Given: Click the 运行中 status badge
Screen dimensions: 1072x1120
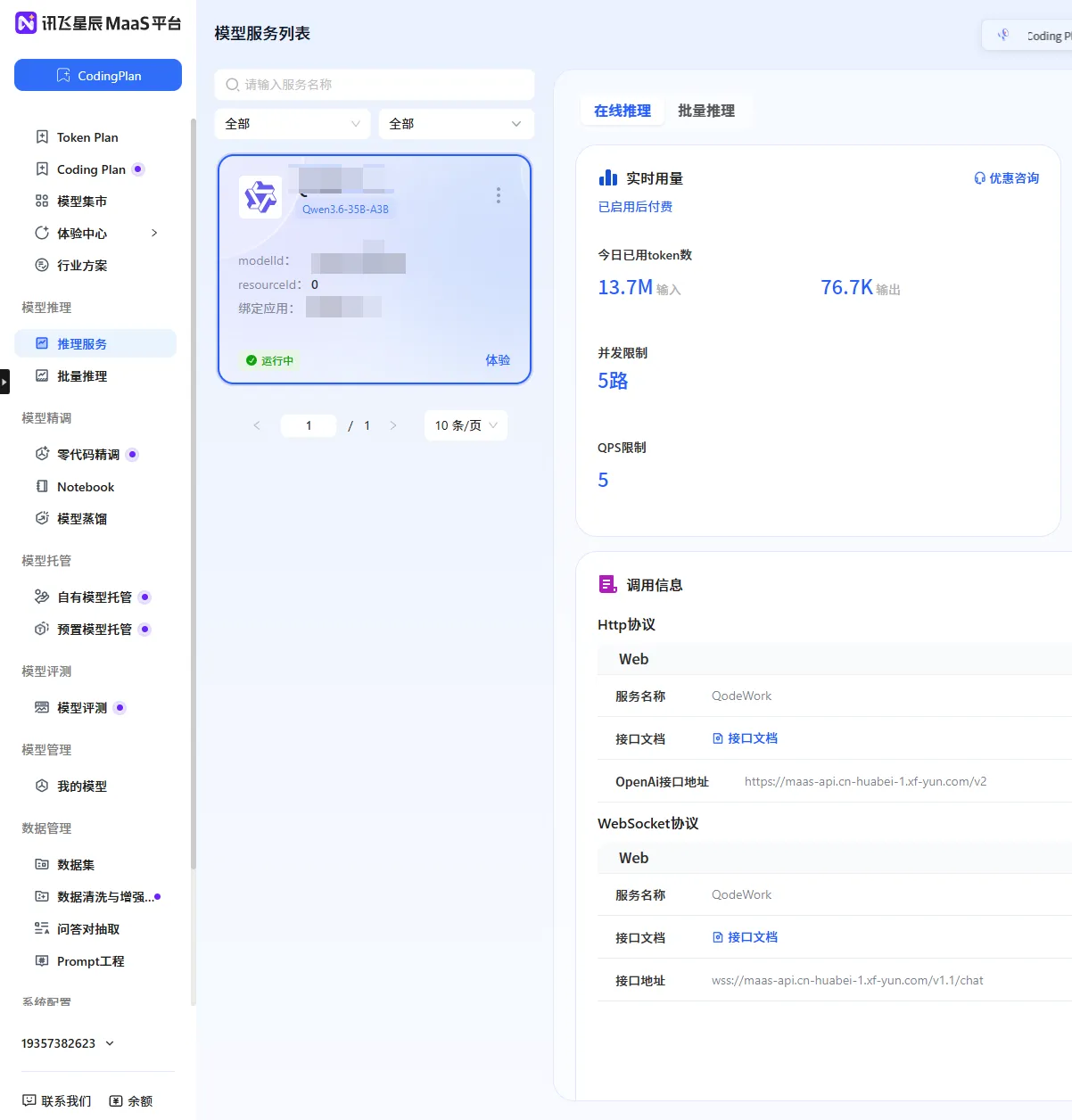Looking at the screenshot, I should click(269, 360).
